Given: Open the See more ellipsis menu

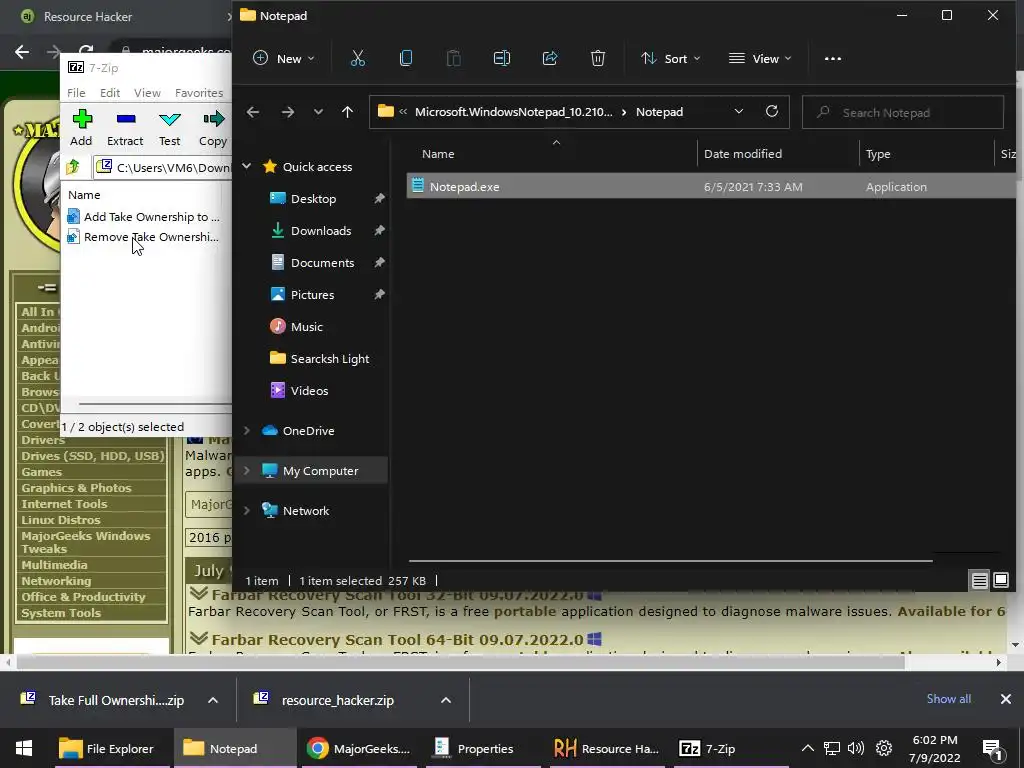Looking at the screenshot, I should point(833,59).
